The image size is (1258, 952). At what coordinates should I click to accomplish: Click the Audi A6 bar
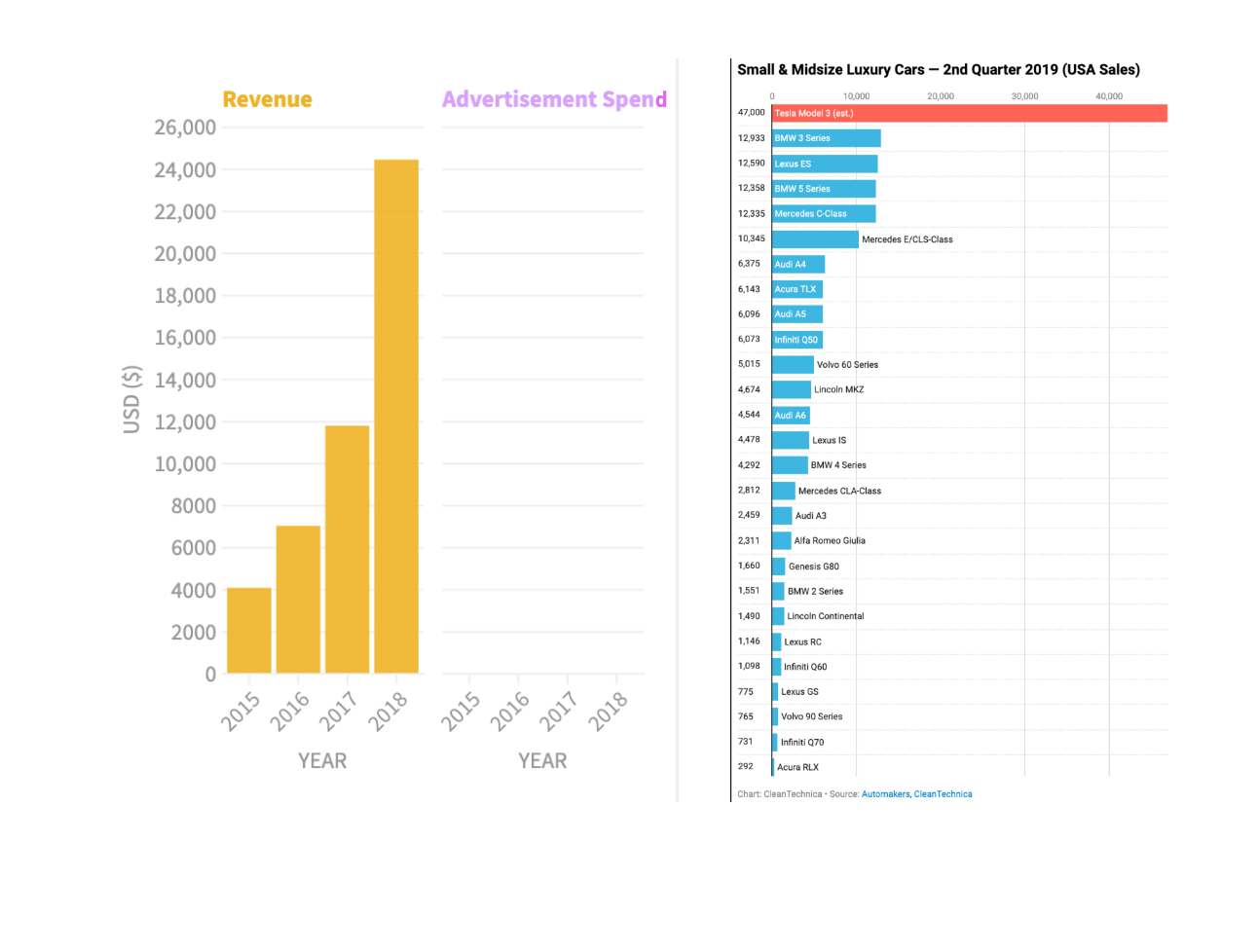tap(792, 415)
